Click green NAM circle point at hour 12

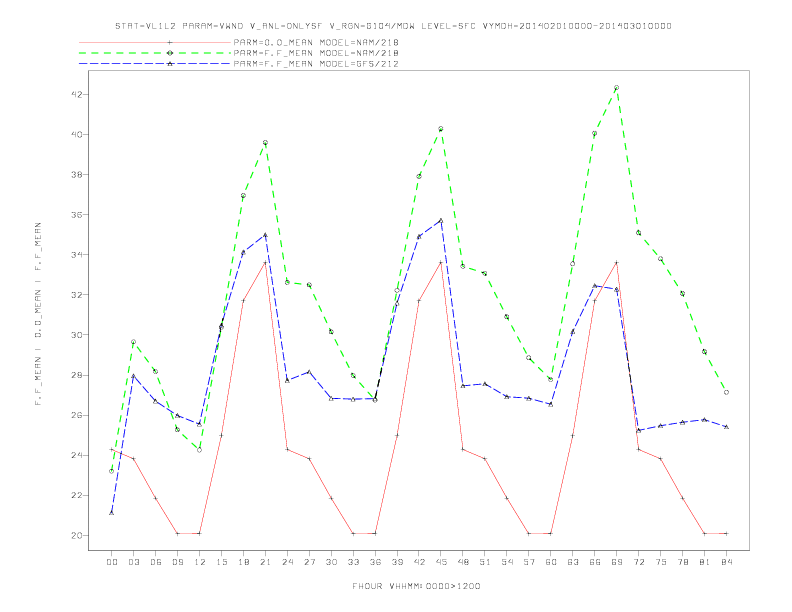(x=200, y=450)
